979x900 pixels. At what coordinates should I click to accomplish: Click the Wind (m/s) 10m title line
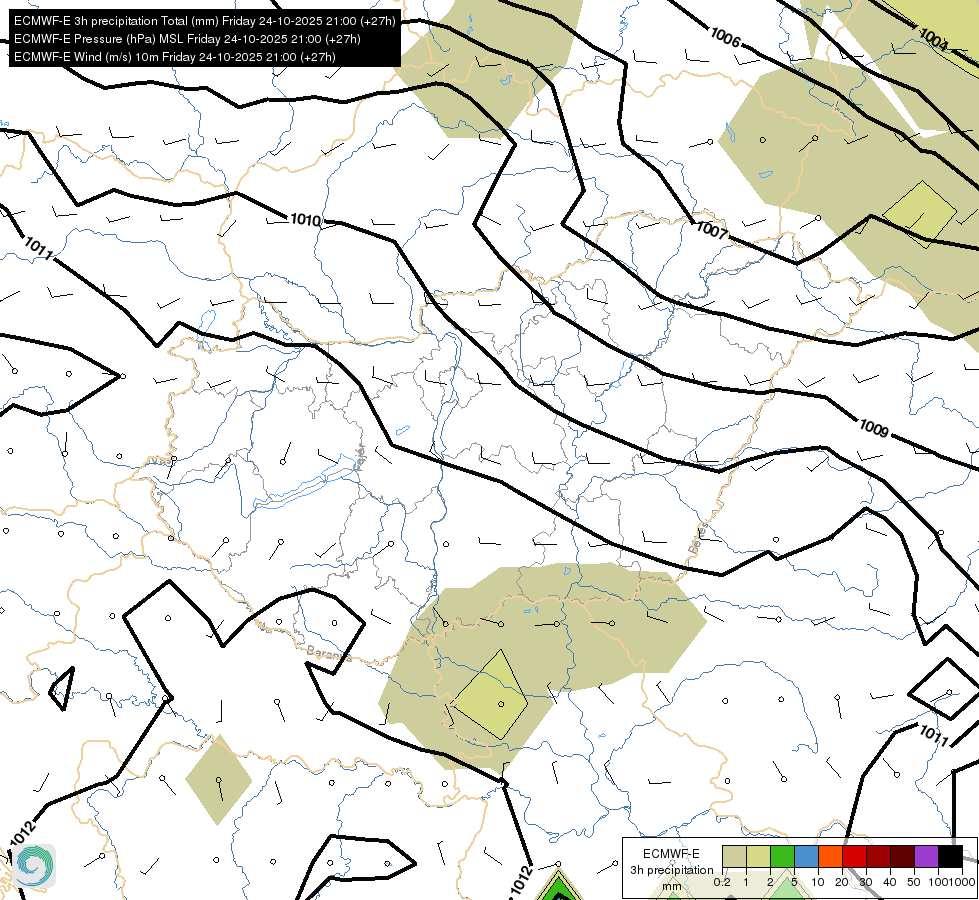pyautogui.click(x=174, y=57)
